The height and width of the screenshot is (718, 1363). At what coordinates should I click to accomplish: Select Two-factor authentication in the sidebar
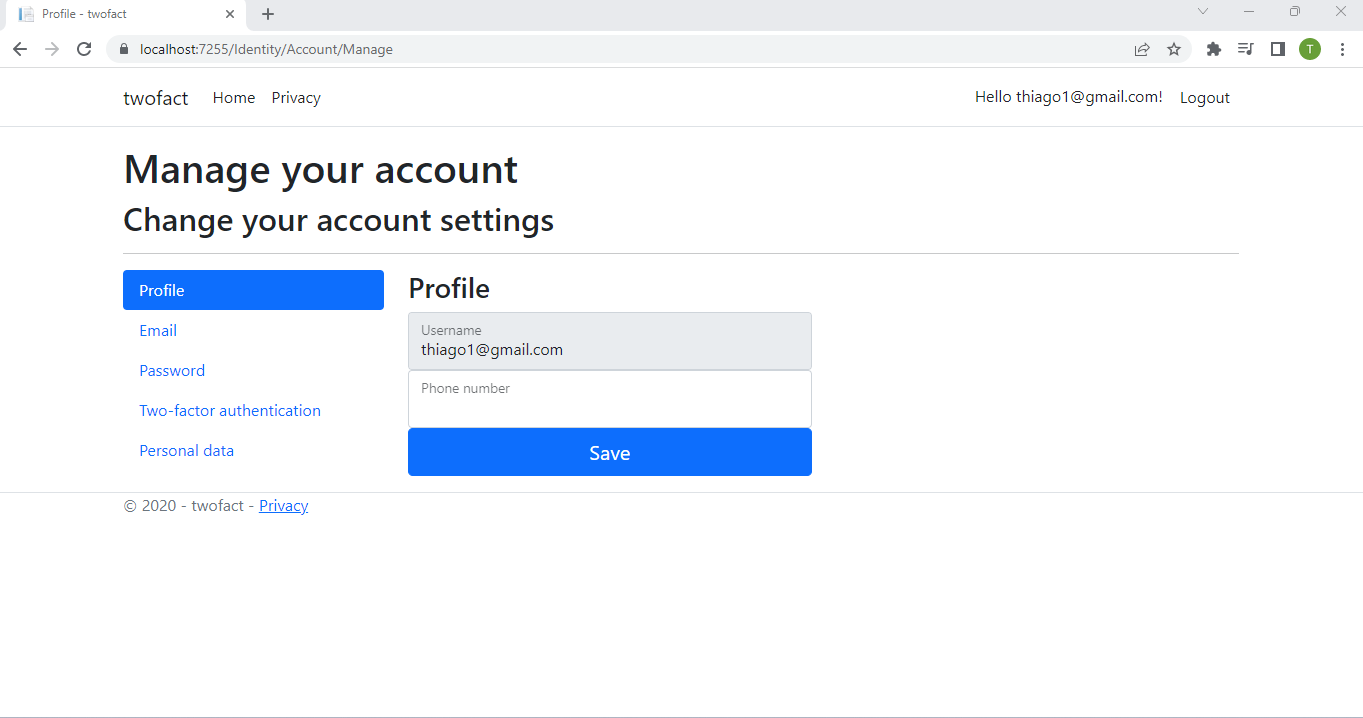(x=230, y=410)
